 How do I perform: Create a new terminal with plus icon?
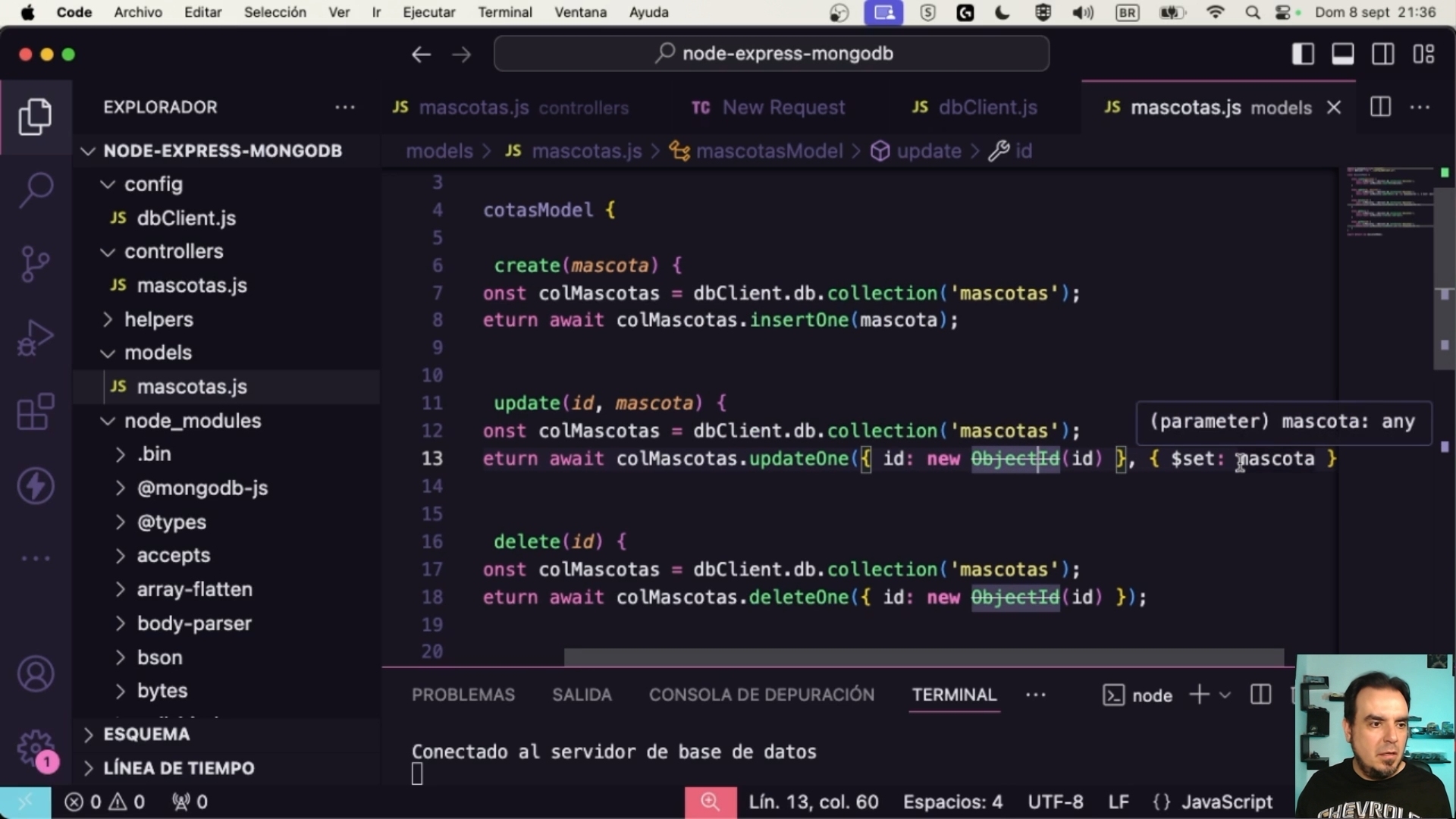1199,695
